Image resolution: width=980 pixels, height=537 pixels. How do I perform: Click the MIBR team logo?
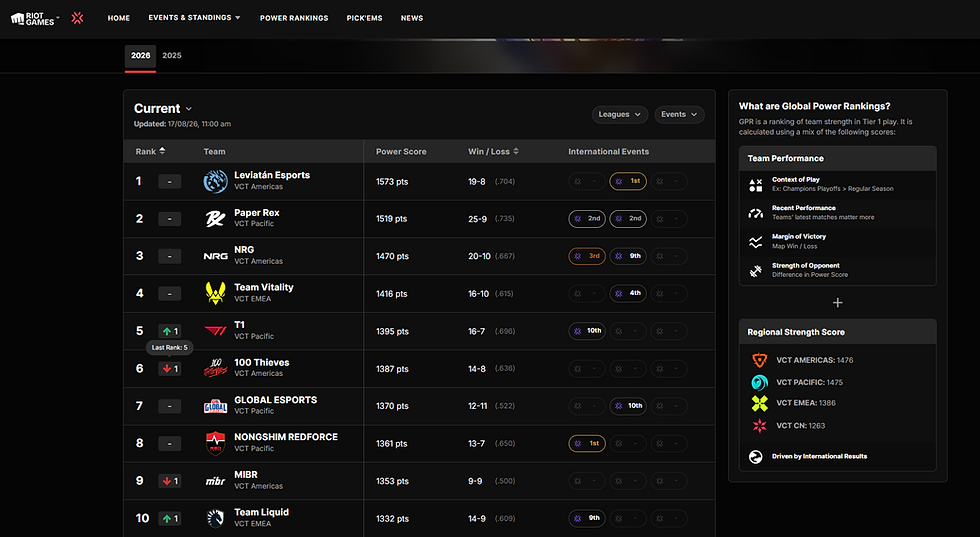coord(216,481)
